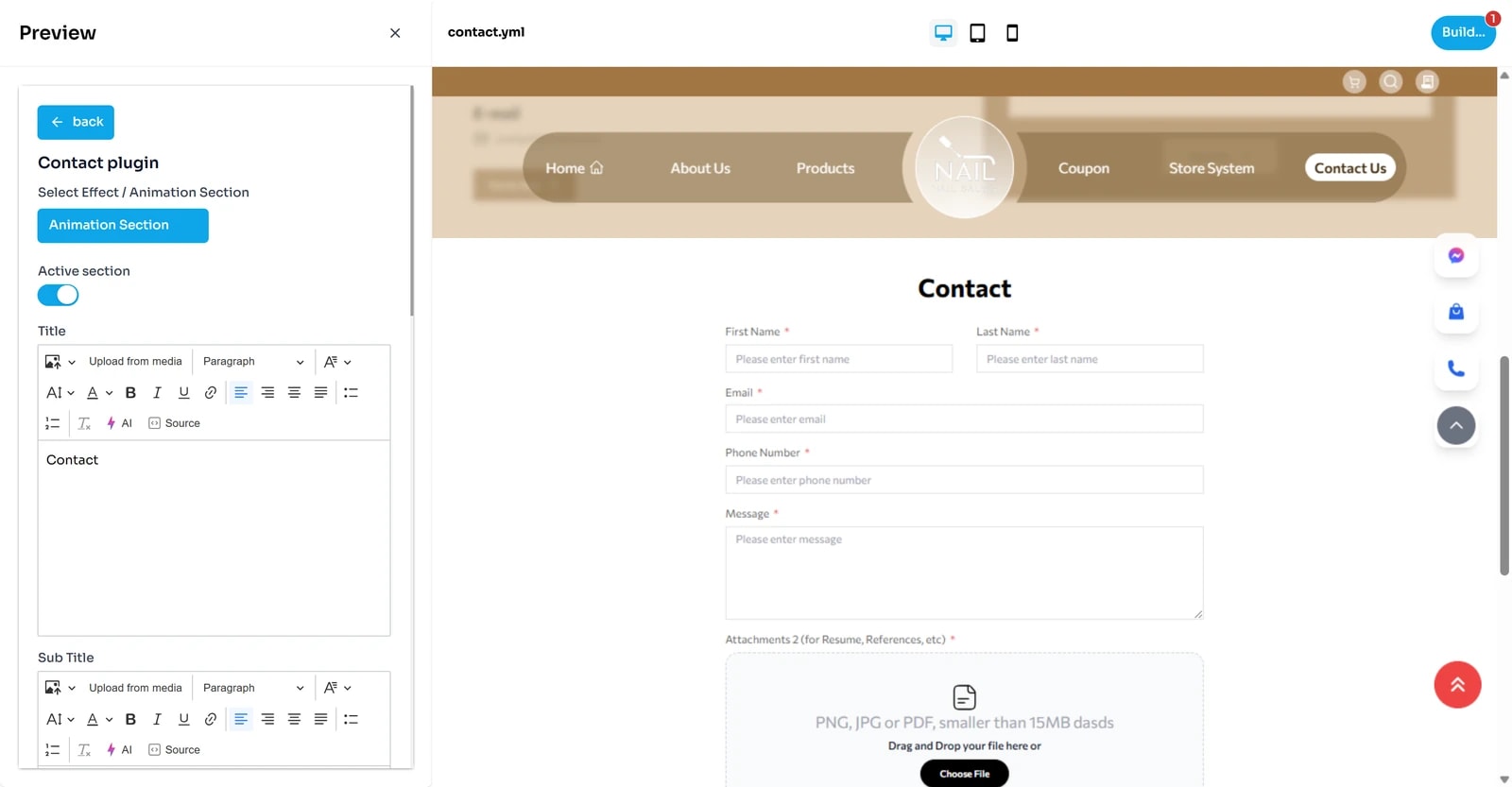The image size is (1512, 787).
Task: Open the Store System page in site navigation
Action: pyautogui.click(x=1211, y=168)
